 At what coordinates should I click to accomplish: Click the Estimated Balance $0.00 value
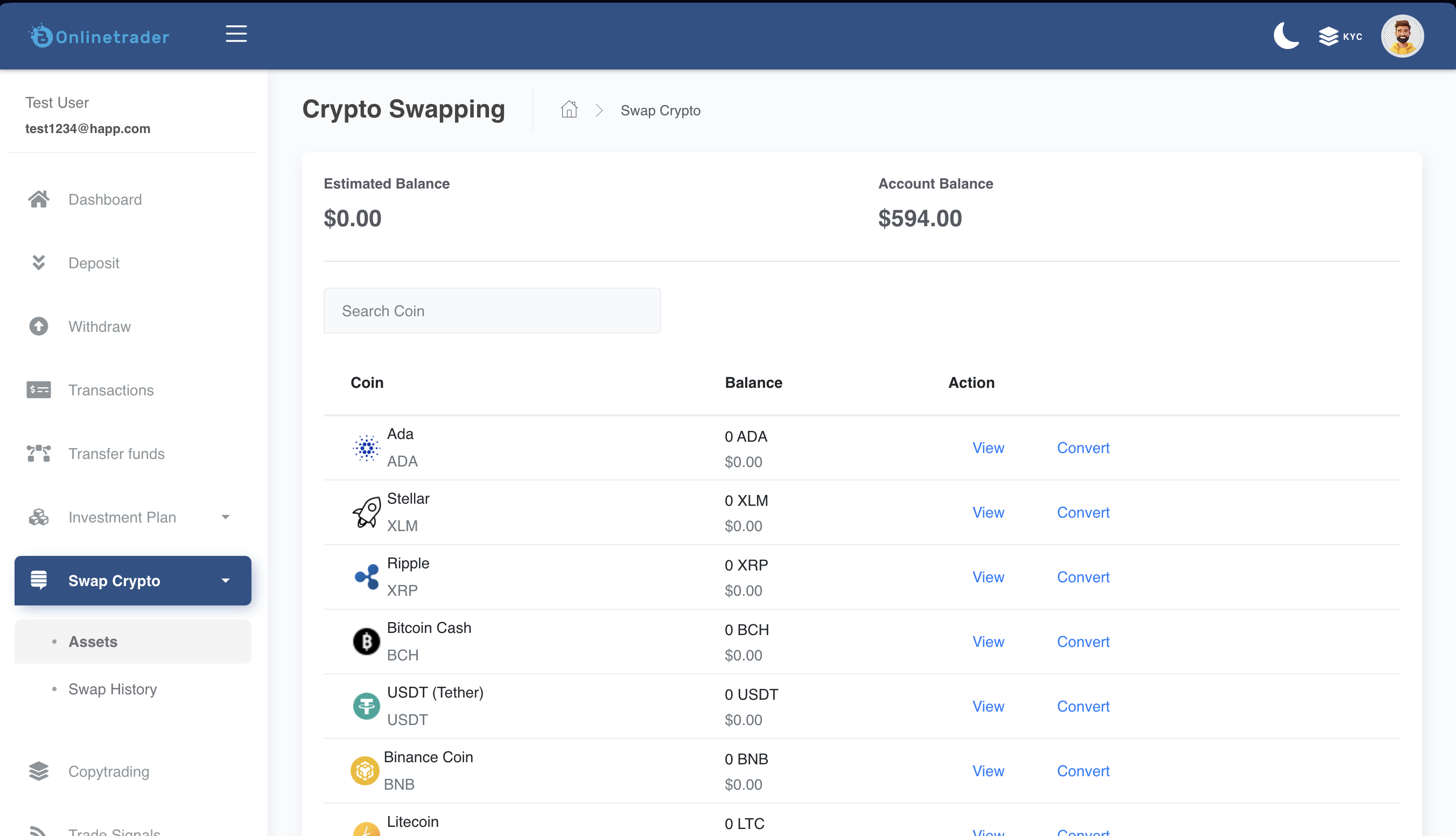(352, 218)
